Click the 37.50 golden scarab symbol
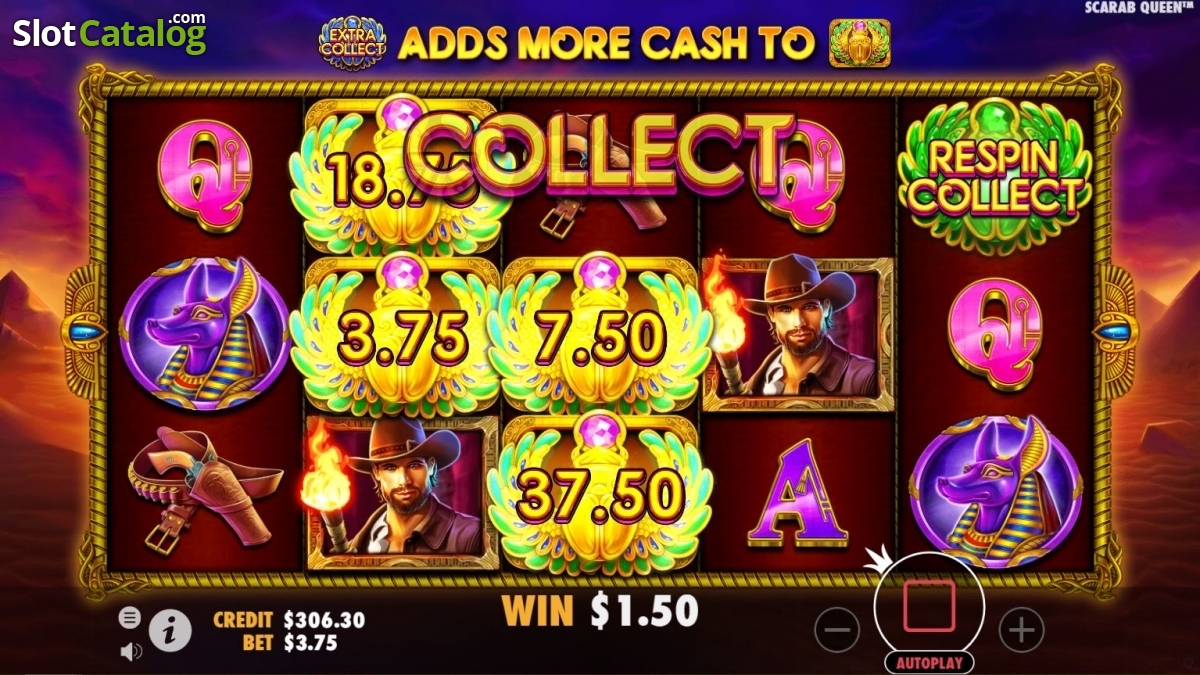 click(x=601, y=492)
